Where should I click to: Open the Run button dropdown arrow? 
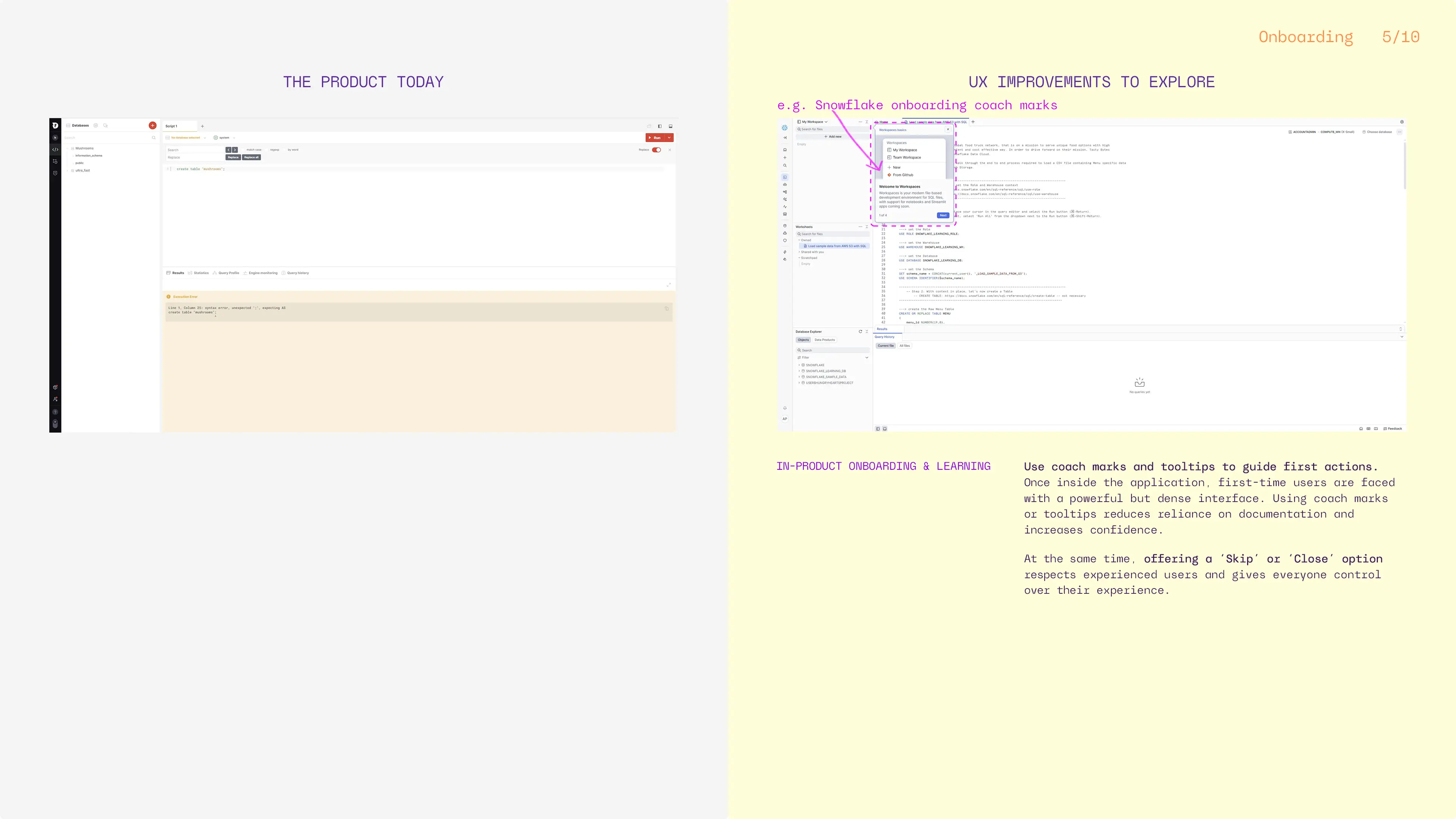(x=669, y=138)
